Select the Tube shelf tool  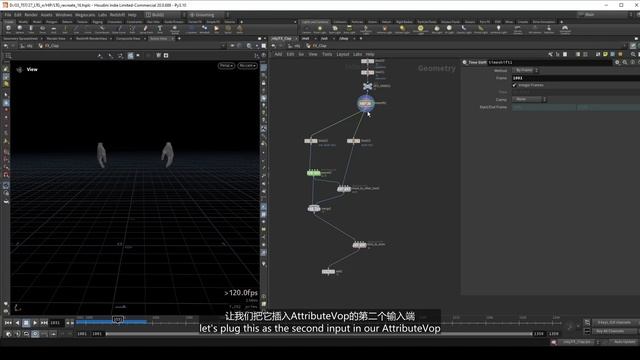[x=31, y=29]
